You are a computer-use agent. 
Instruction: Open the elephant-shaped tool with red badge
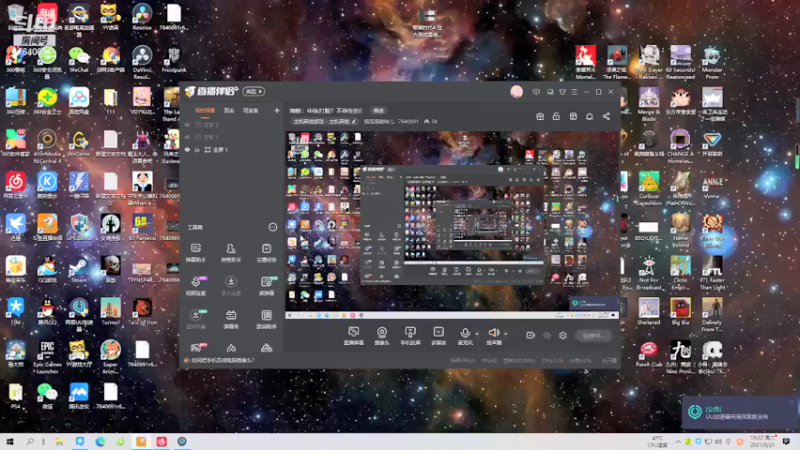point(196,348)
